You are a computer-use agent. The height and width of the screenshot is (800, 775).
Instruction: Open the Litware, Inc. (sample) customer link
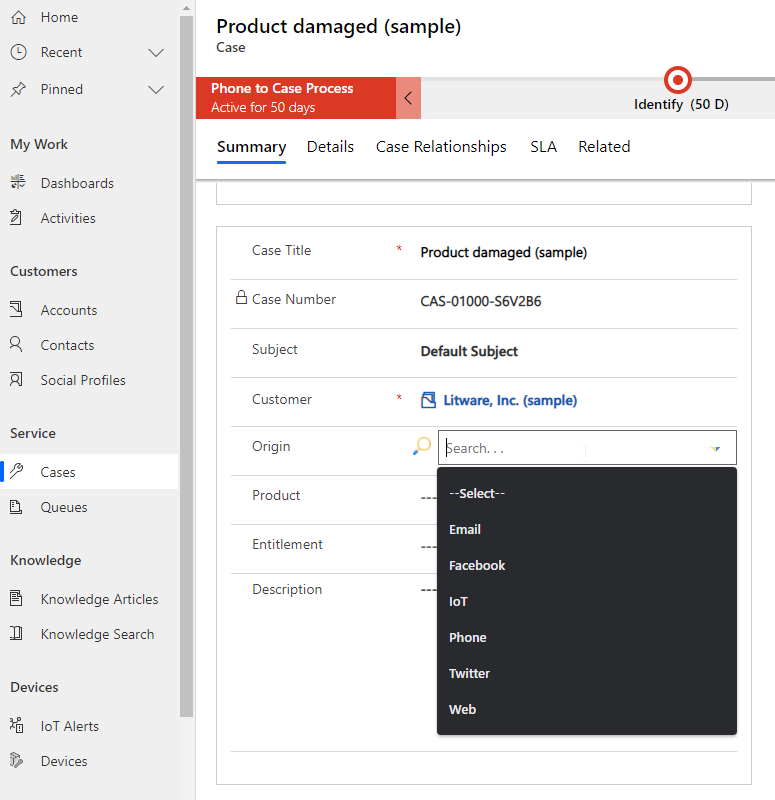510,400
